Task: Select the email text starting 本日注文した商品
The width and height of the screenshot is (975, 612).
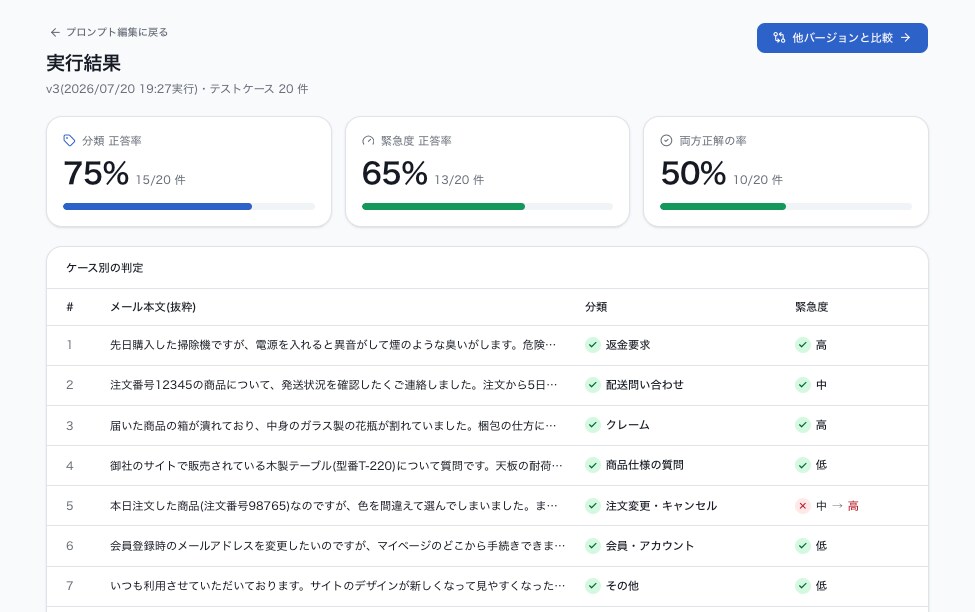Action: [x=334, y=506]
